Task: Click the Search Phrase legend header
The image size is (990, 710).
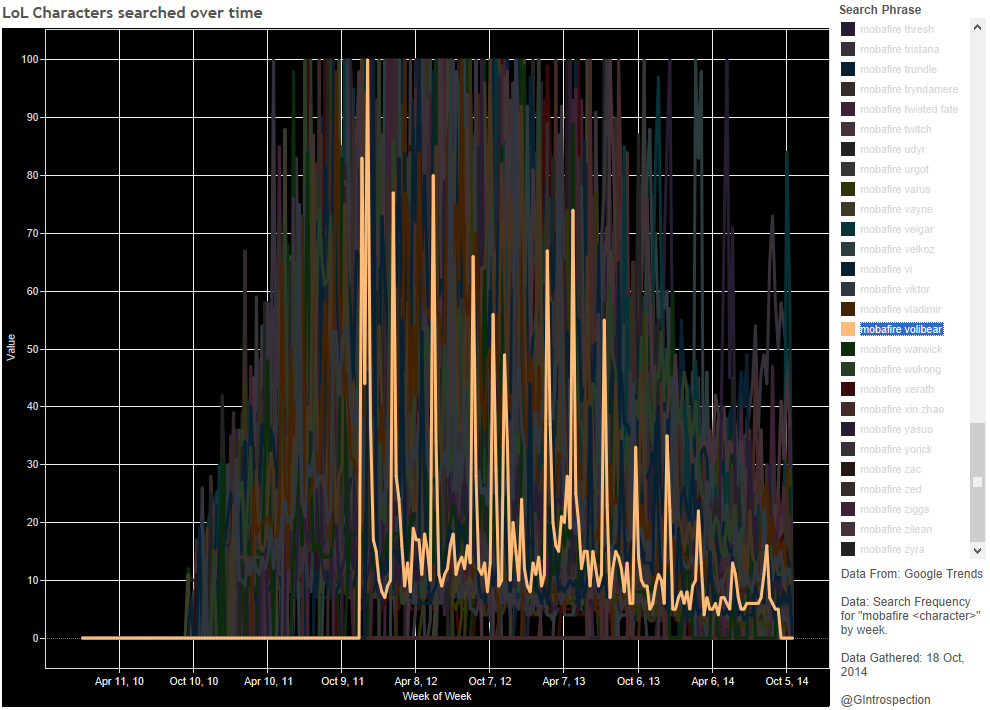Action: [x=880, y=10]
